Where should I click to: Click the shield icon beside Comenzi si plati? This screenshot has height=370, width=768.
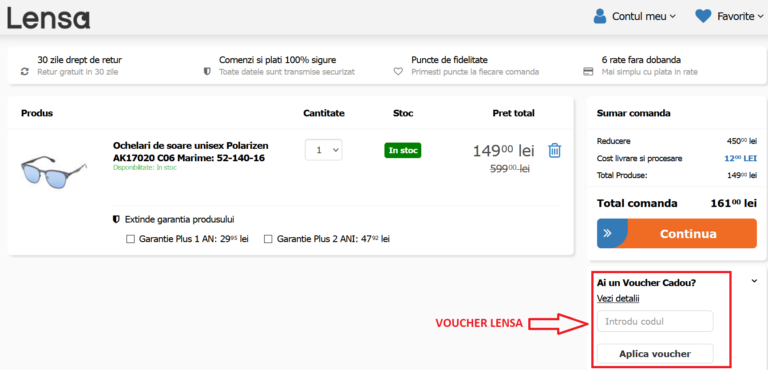(x=207, y=72)
